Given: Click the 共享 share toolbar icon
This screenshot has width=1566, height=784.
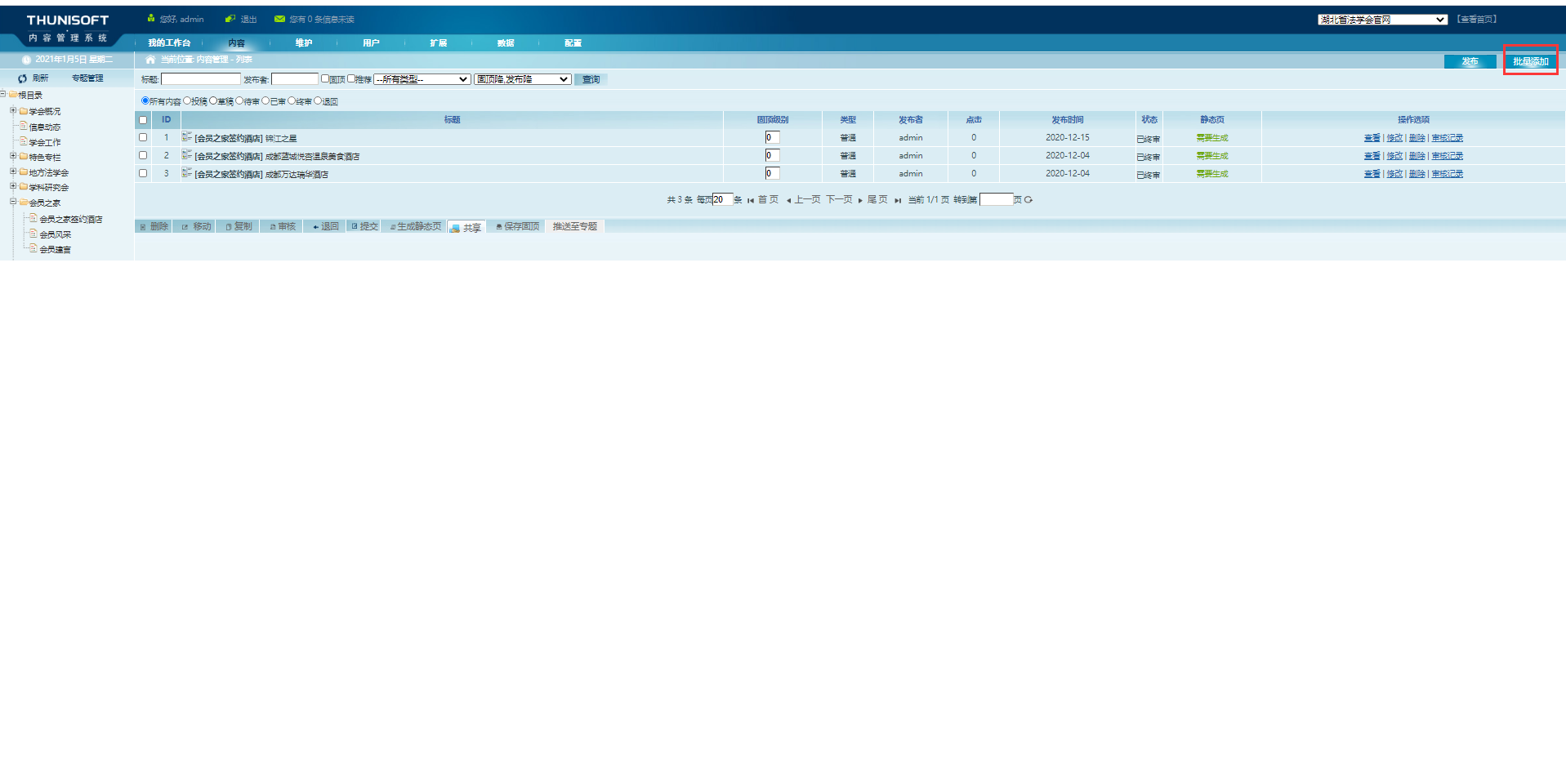Looking at the screenshot, I should pyautogui.click(x=455, y=228).
